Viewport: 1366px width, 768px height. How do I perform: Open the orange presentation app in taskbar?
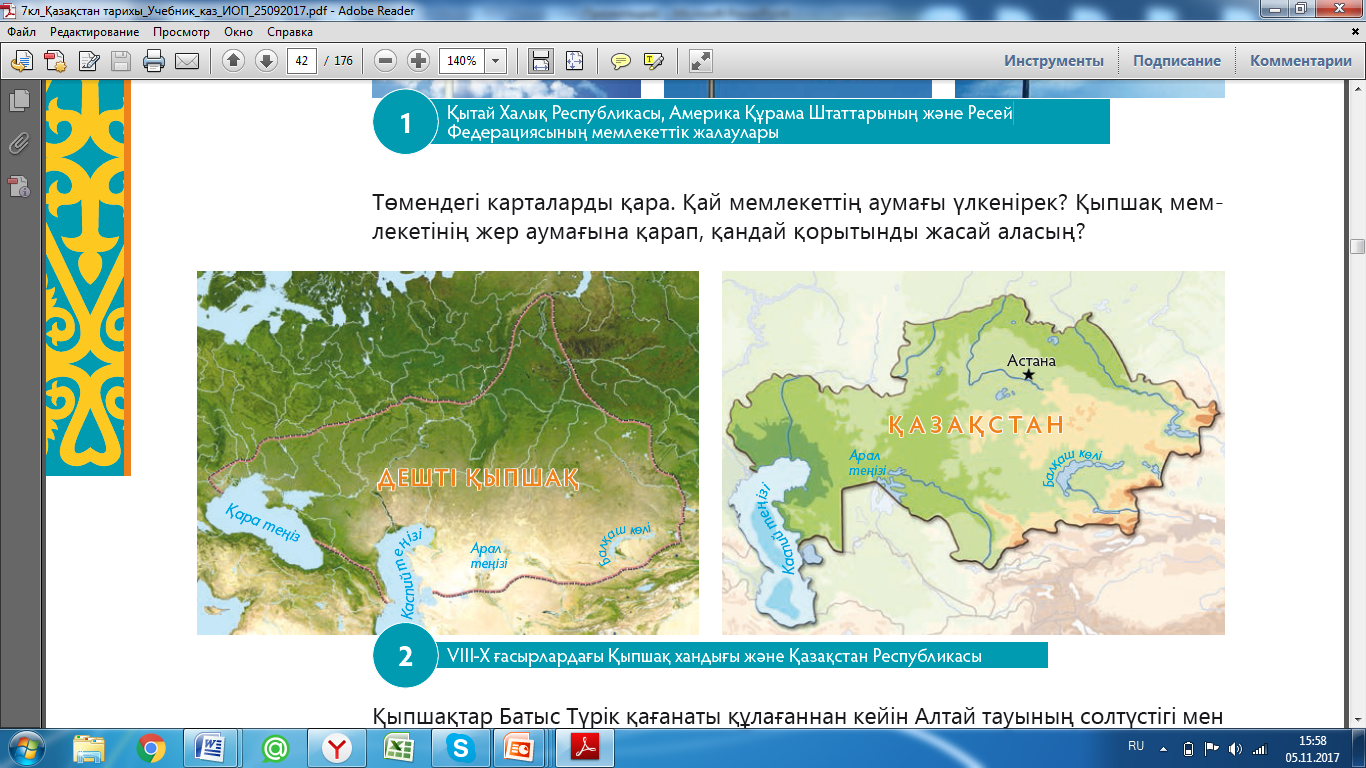[x=522, y=748]
